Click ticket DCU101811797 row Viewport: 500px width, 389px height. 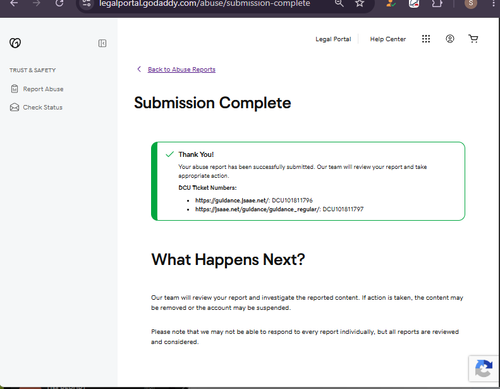(279, 209)
